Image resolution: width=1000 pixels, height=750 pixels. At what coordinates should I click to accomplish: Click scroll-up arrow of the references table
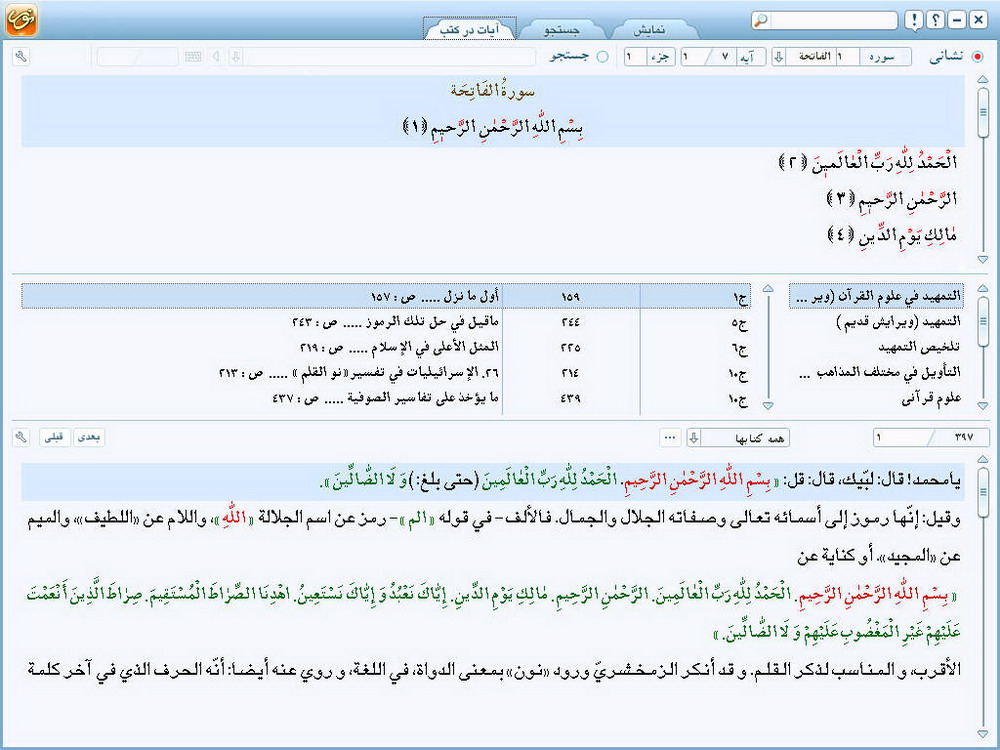(768, 288)
